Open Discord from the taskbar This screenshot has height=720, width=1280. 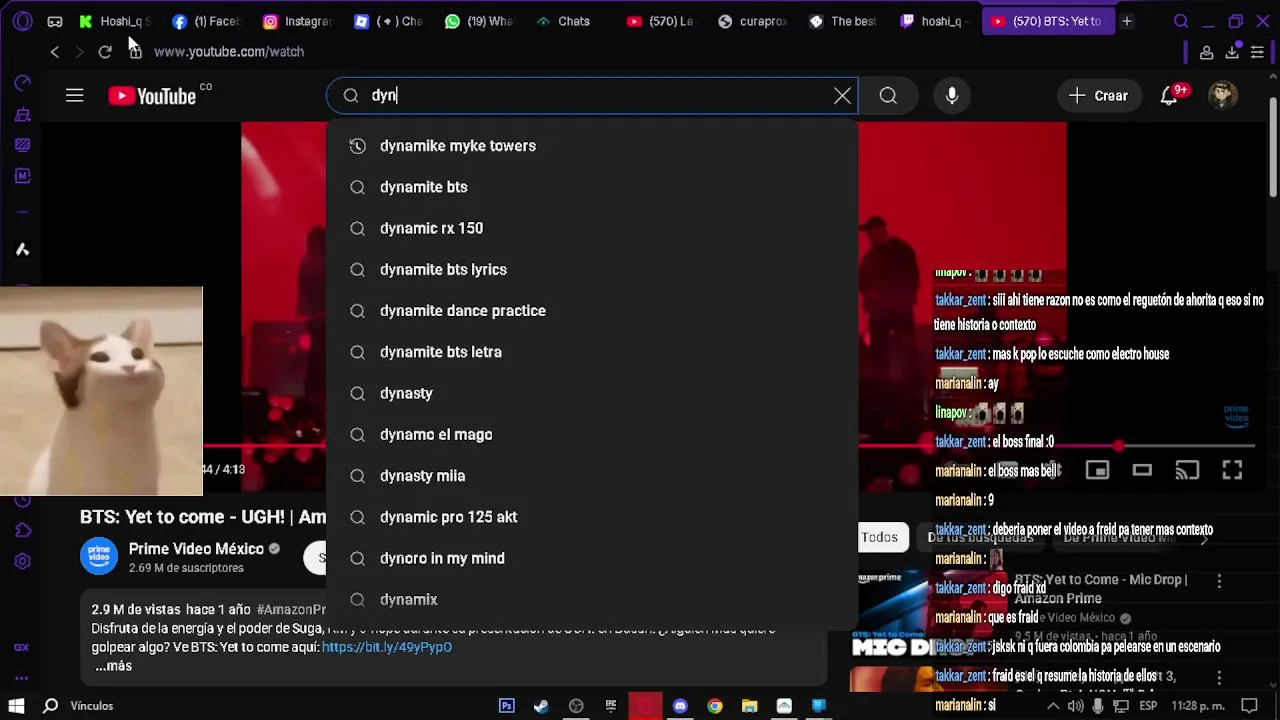(x=680, y=706)
